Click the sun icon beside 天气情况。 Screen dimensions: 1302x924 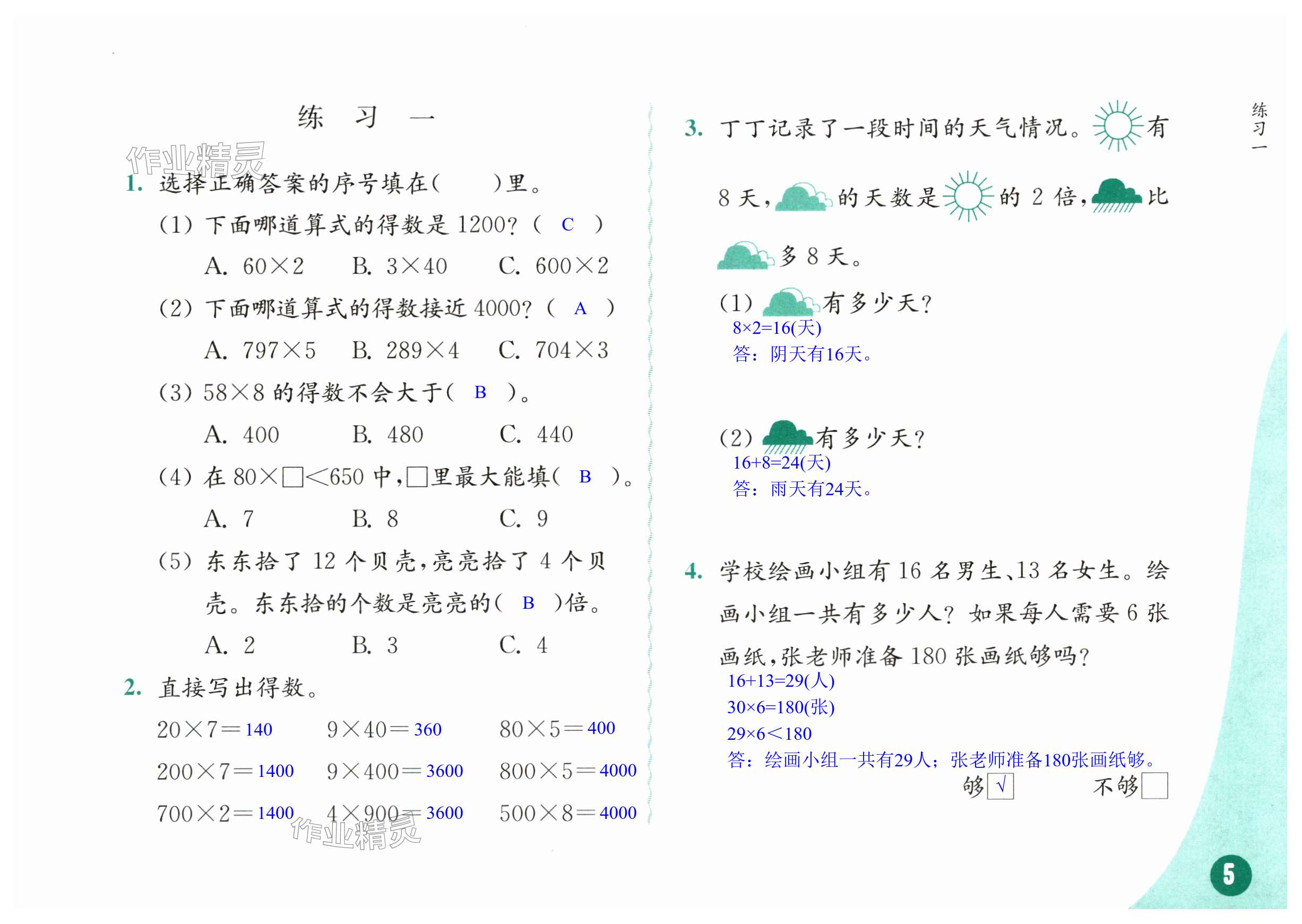[1118, 126]
